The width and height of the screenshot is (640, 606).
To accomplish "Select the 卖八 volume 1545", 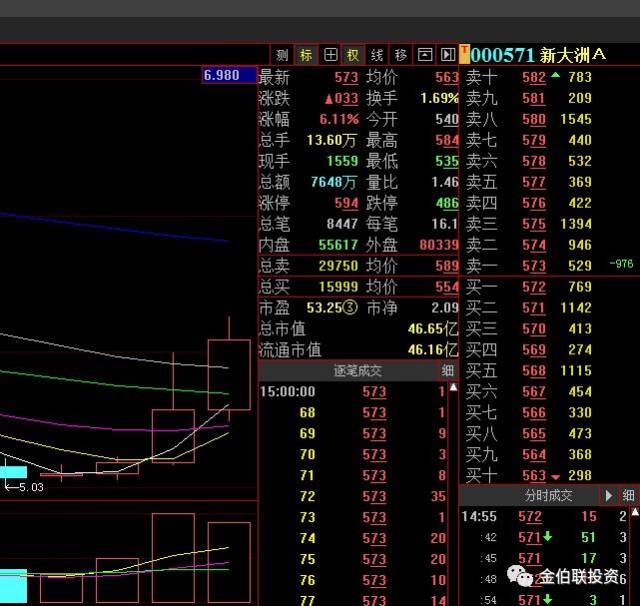I will 576,119.
